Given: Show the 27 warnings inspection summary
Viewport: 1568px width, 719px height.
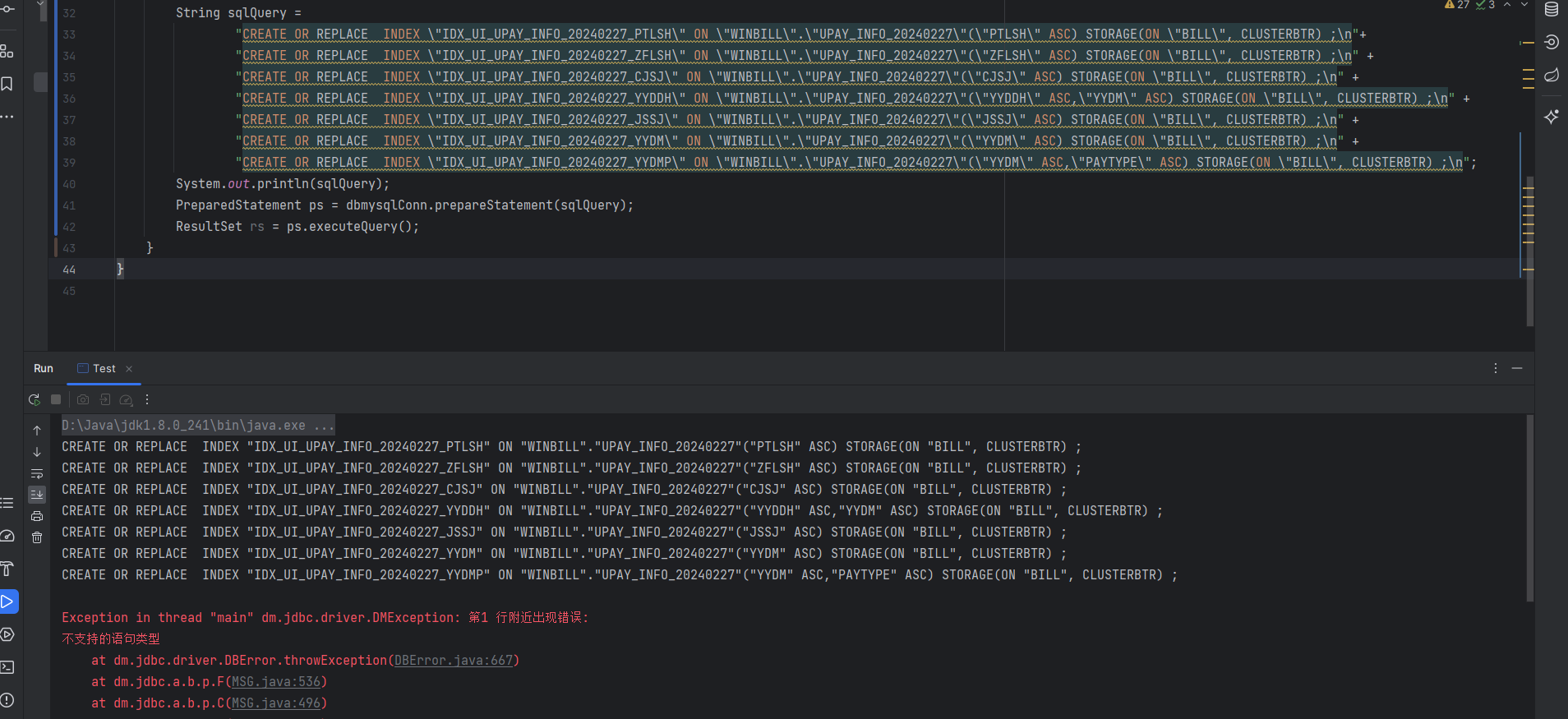Looking at the screenshot, I should pyautogui.click(x=1457, y=5).
